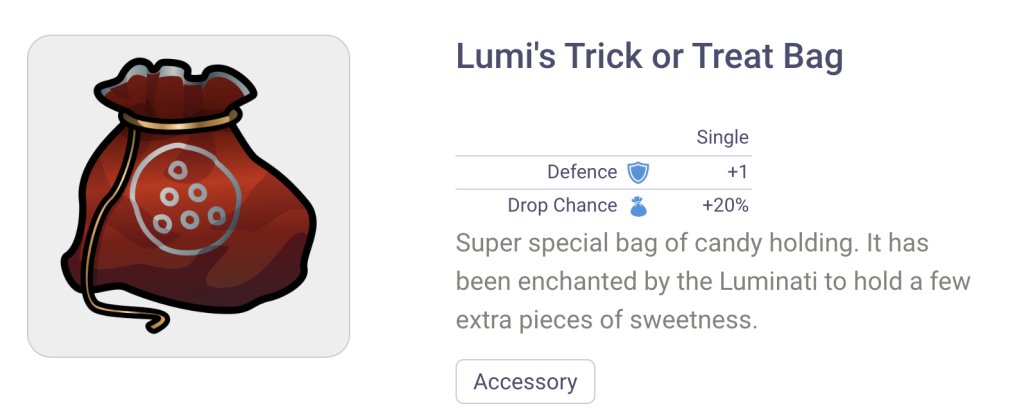The height and width of the screenshot is (413, 1024).
Task: Select the Single column header
Action: (x=722, y=138)
